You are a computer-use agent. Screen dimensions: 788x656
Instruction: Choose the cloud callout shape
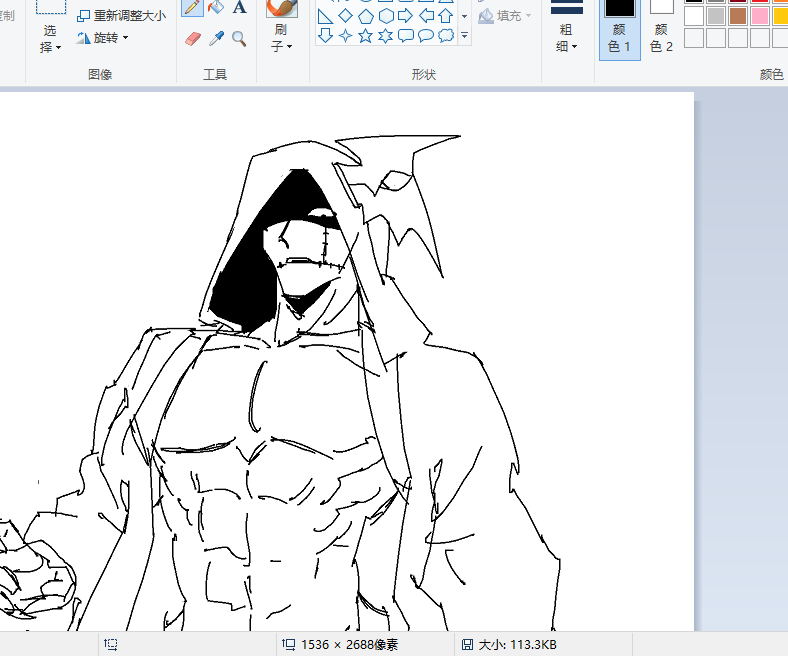446,36
